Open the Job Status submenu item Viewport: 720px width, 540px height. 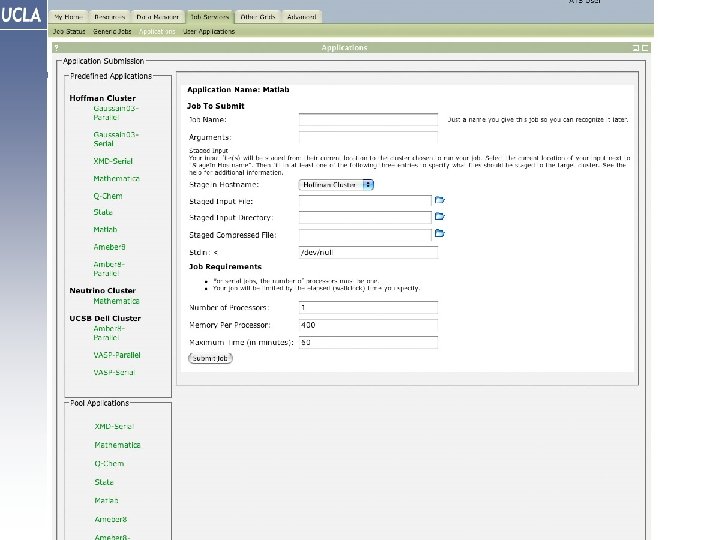(69, 32)
